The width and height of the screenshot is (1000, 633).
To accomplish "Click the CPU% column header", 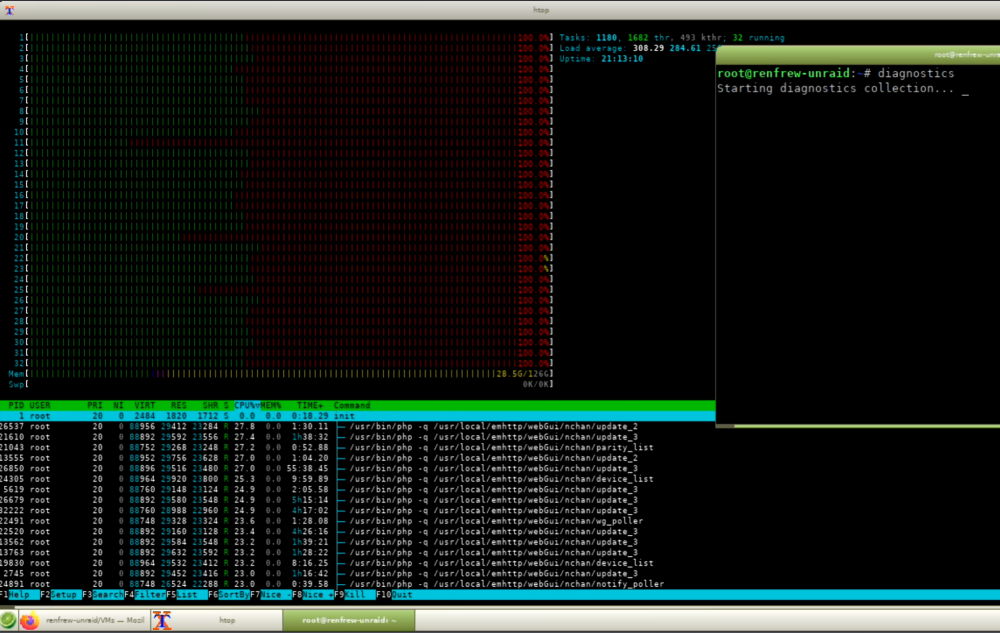I will coord(247,405).
